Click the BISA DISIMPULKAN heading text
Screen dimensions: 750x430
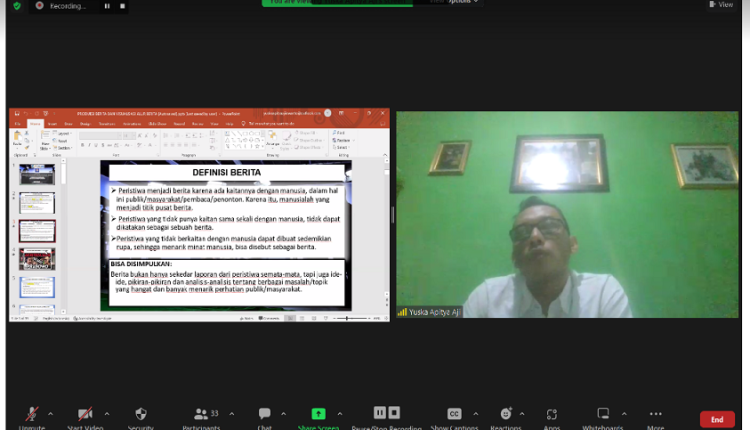pos(141,264)
